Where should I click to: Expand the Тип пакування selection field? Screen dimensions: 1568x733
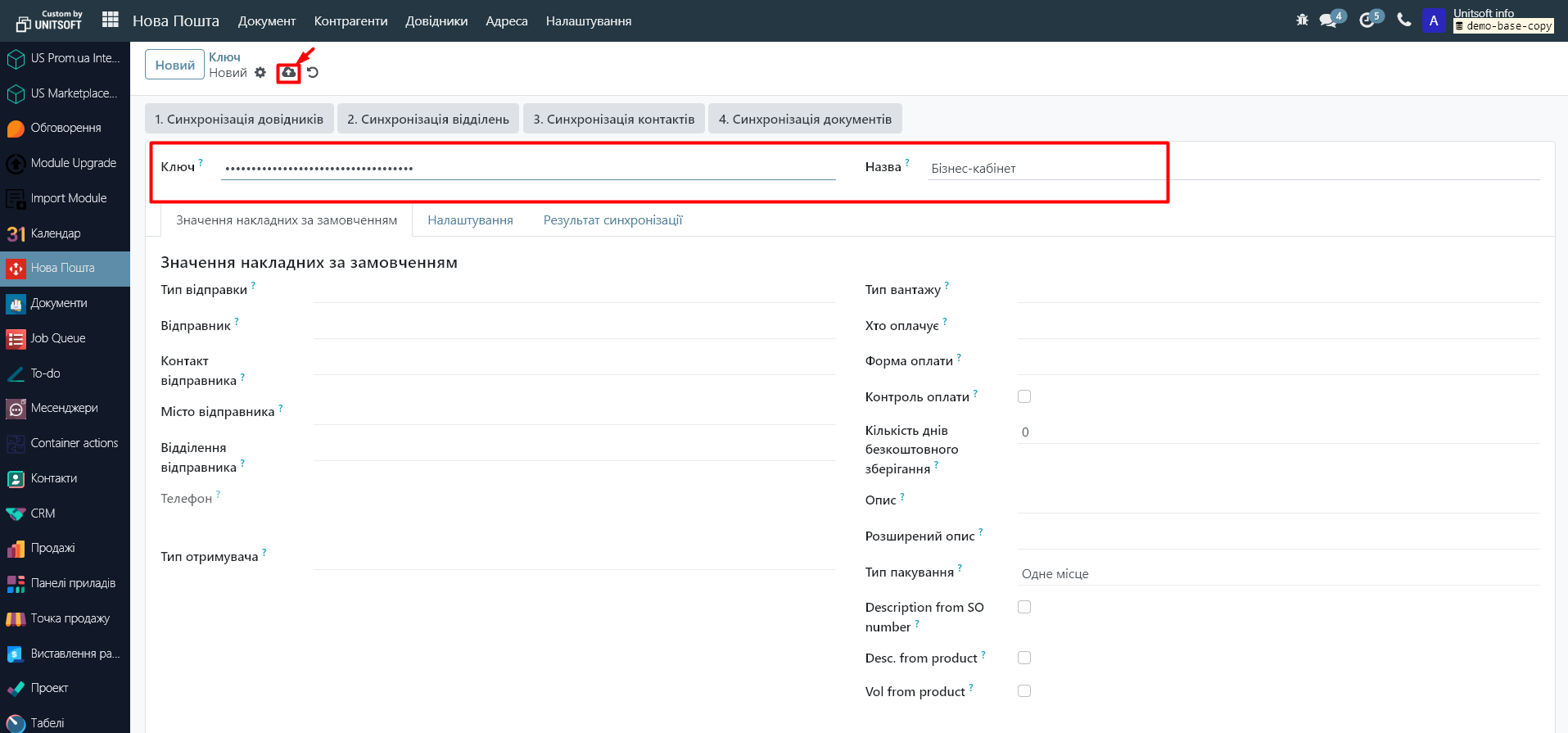click(1277, 574)
